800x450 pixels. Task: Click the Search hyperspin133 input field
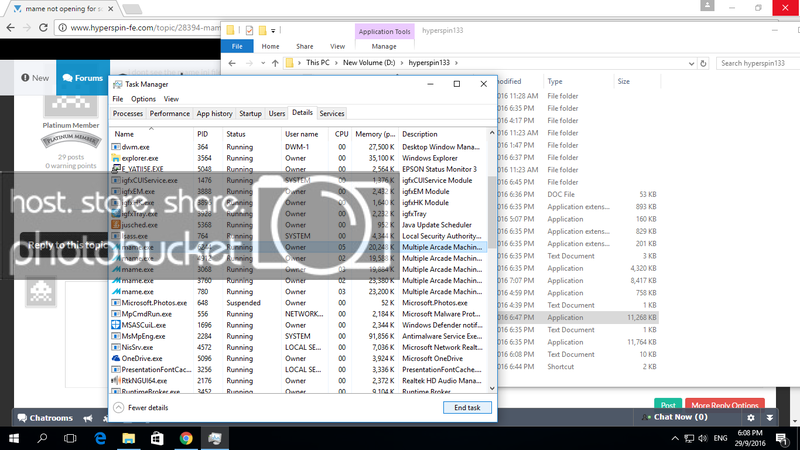[756, 63]
